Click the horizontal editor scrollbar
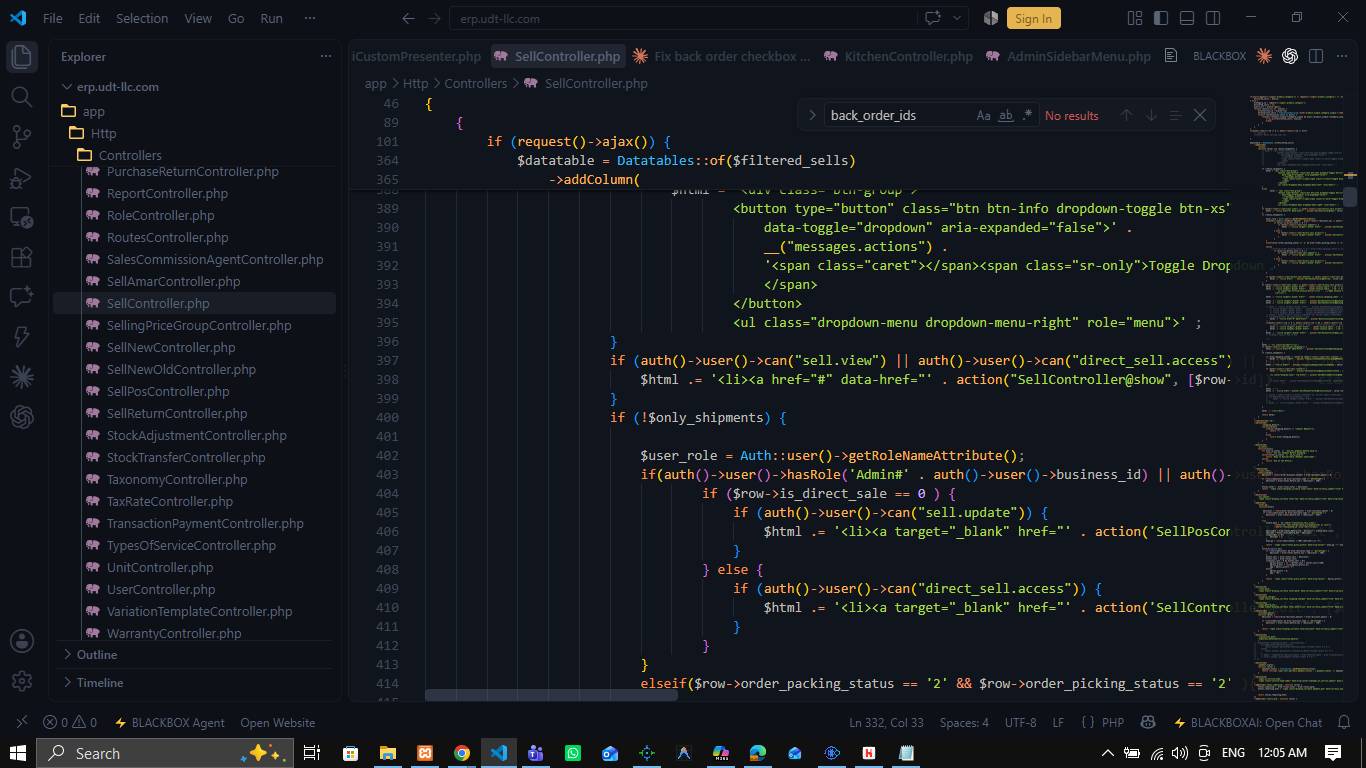 pyautogui.click(x=551, y=695)
